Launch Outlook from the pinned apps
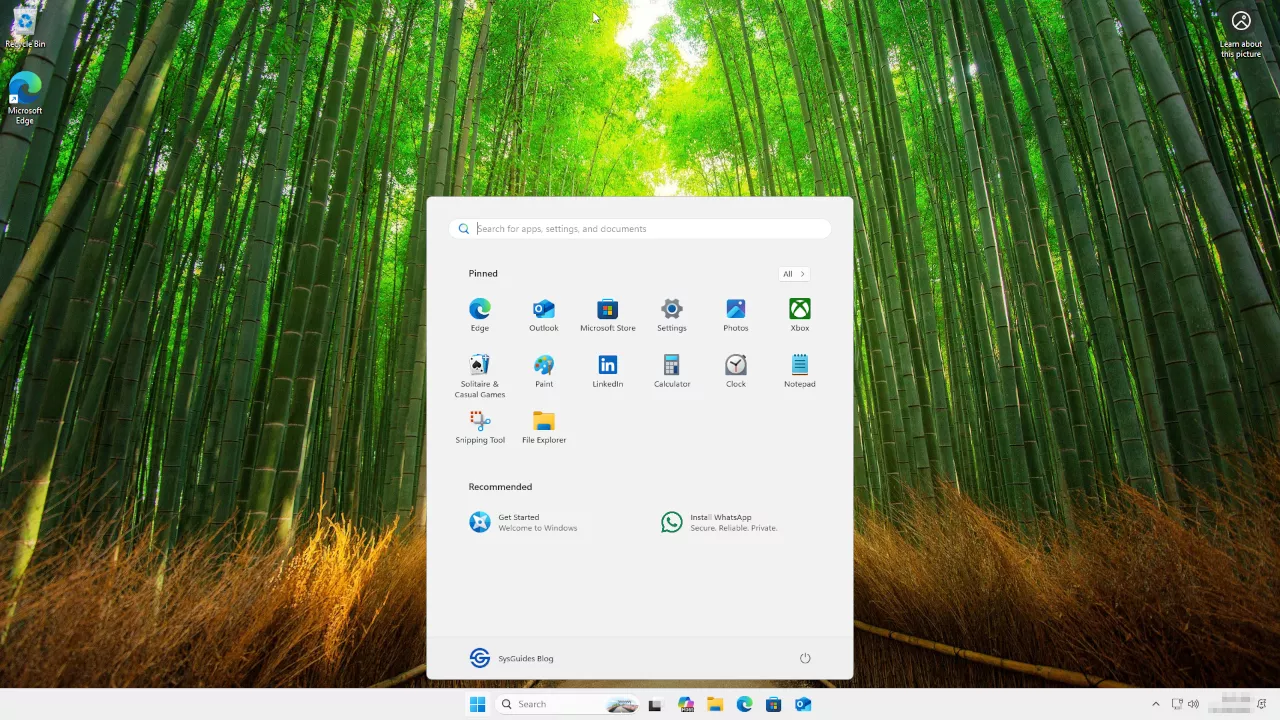 (x=543, y=308)
